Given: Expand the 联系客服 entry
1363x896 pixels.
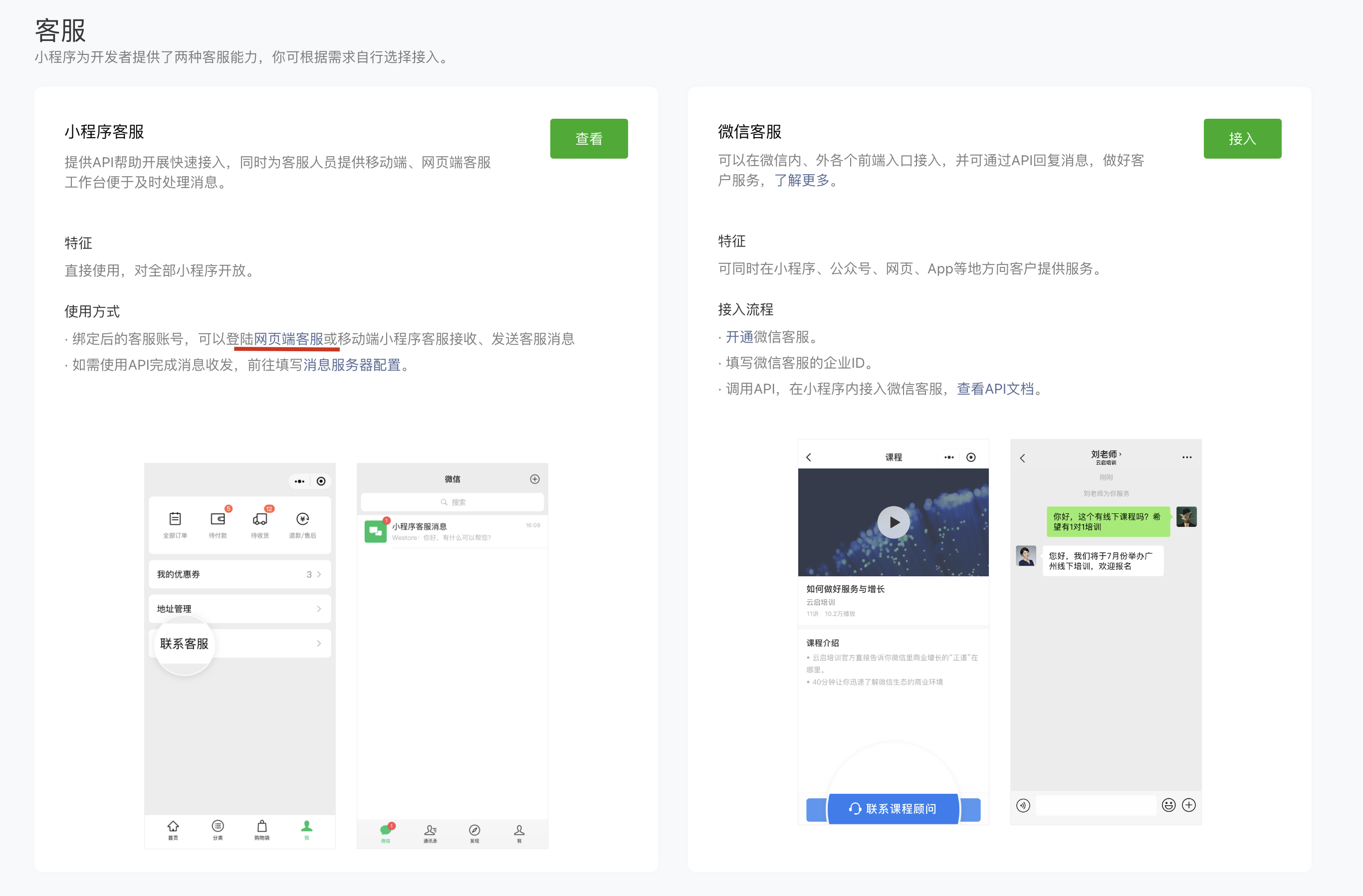Looking at the screenshot, I should click(x=319, y=643).
